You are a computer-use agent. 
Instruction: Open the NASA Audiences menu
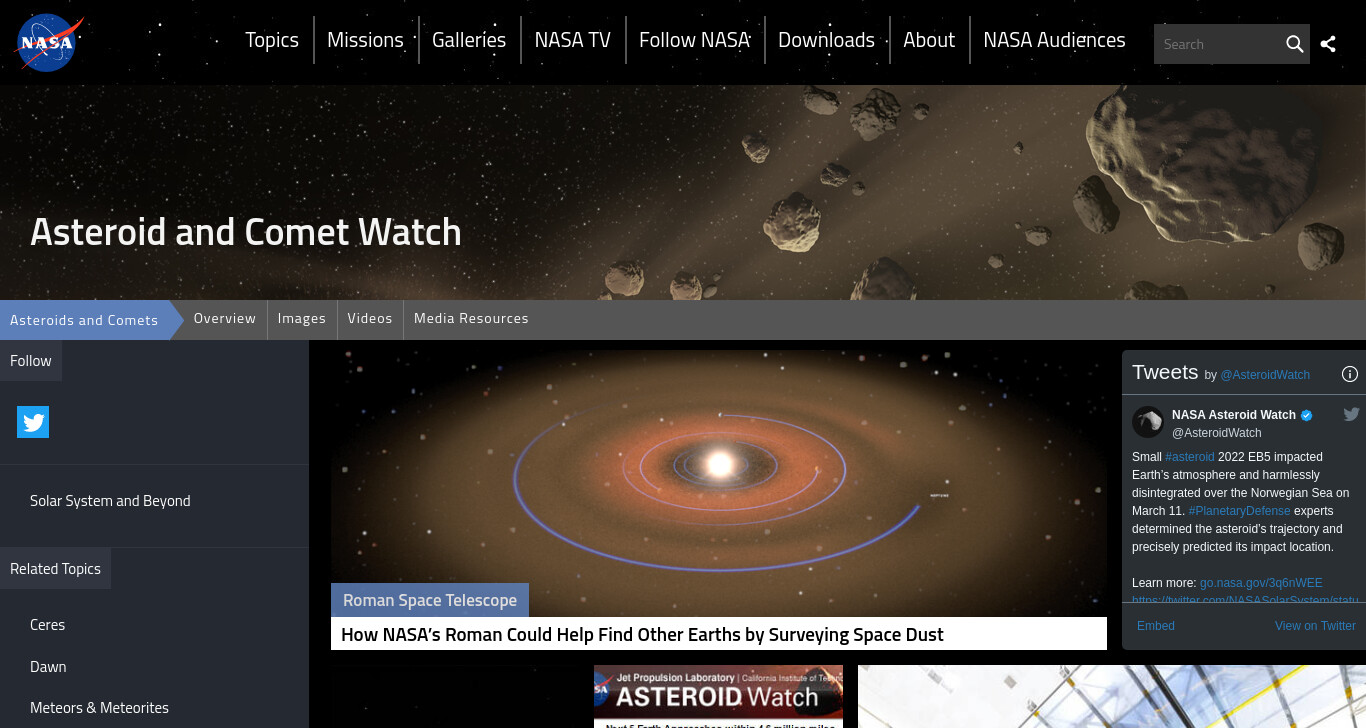tap(1054, 40)
